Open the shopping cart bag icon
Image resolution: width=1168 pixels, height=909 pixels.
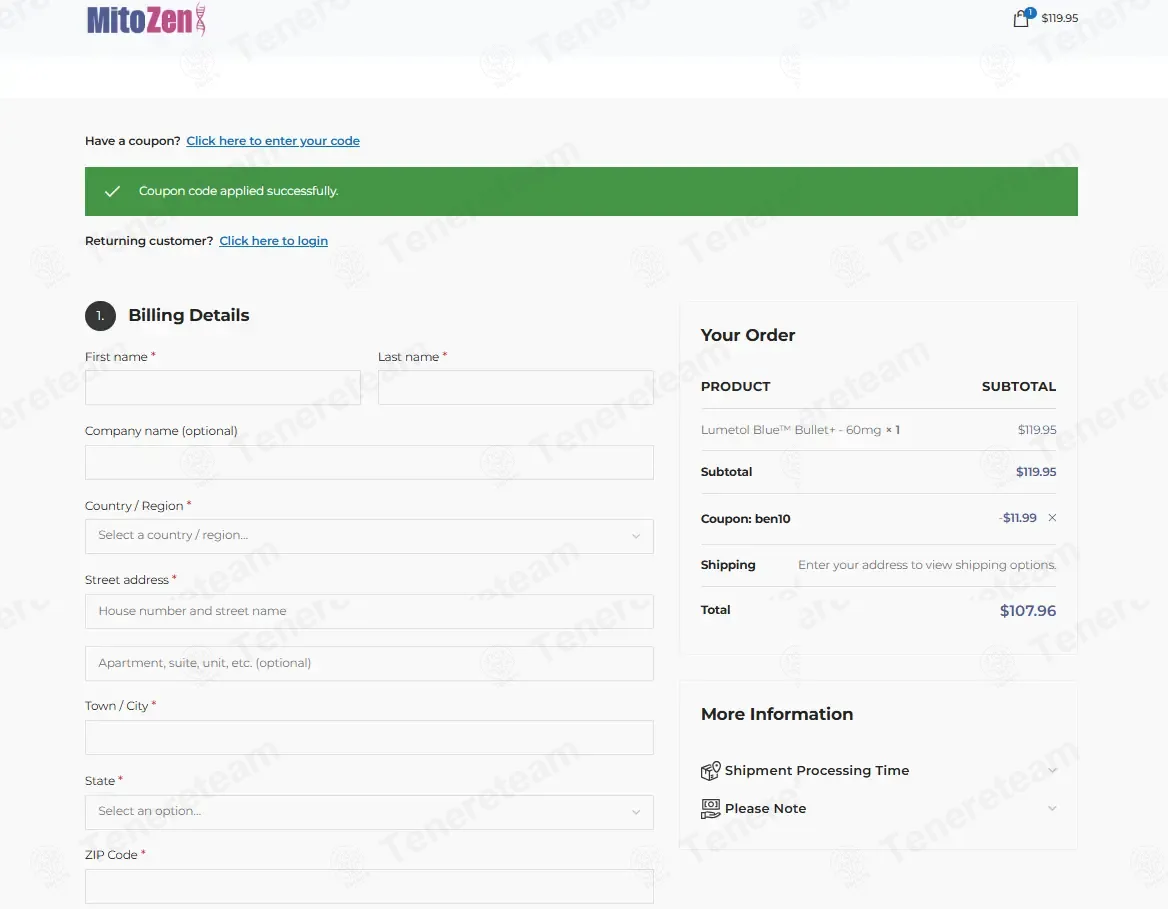pyautogui.click(x=1021, y=18)
